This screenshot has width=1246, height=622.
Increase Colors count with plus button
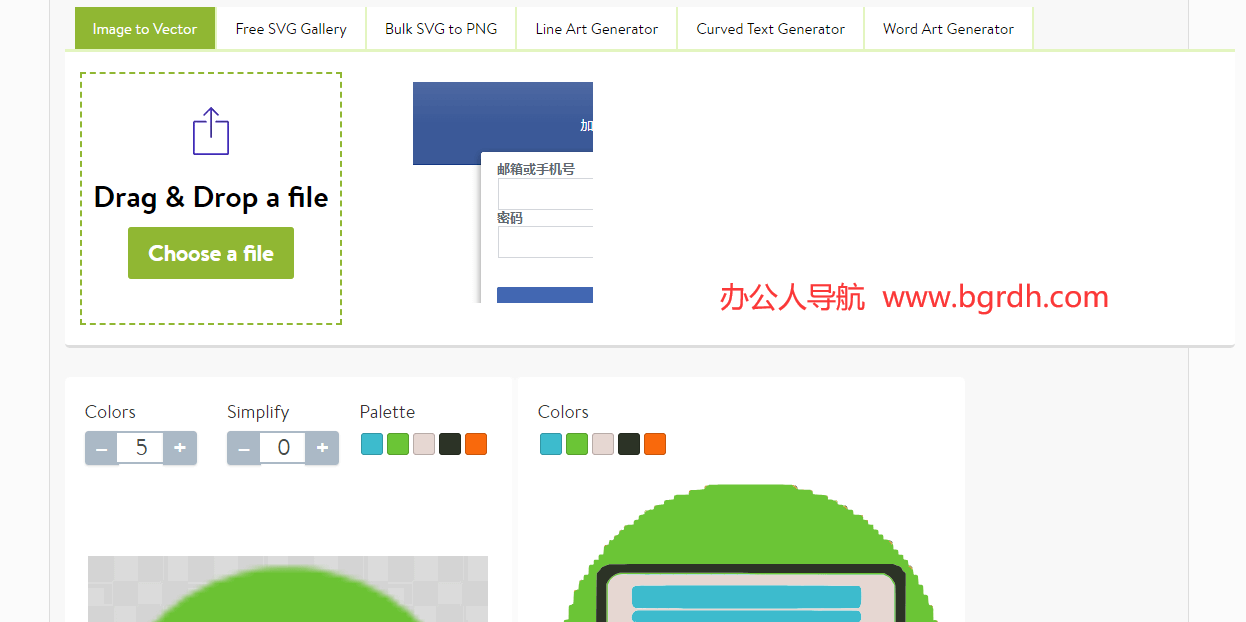pyautogui.click(x=180, y=448)
